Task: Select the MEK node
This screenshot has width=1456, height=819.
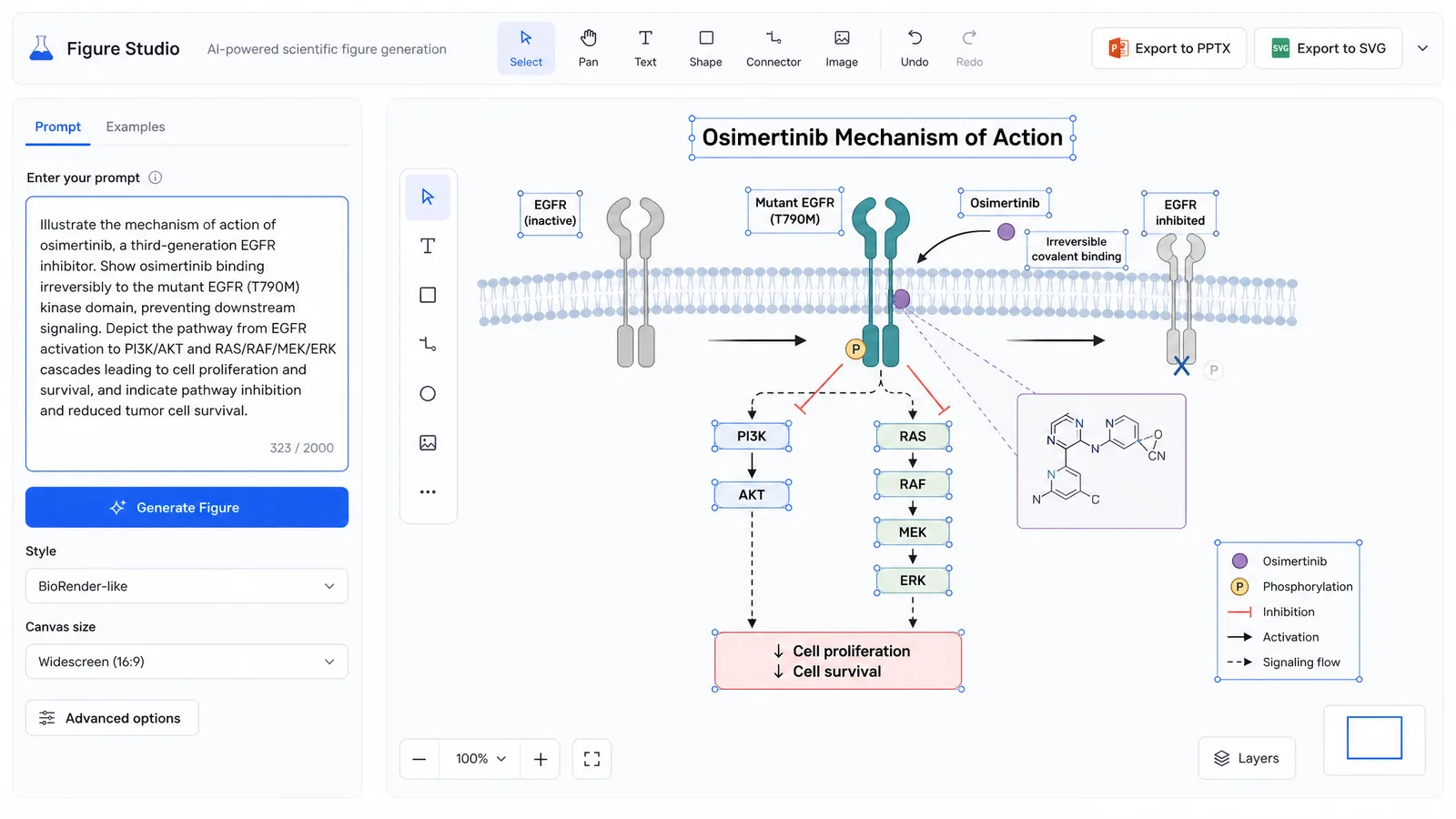Action: [x=913, y=532]
